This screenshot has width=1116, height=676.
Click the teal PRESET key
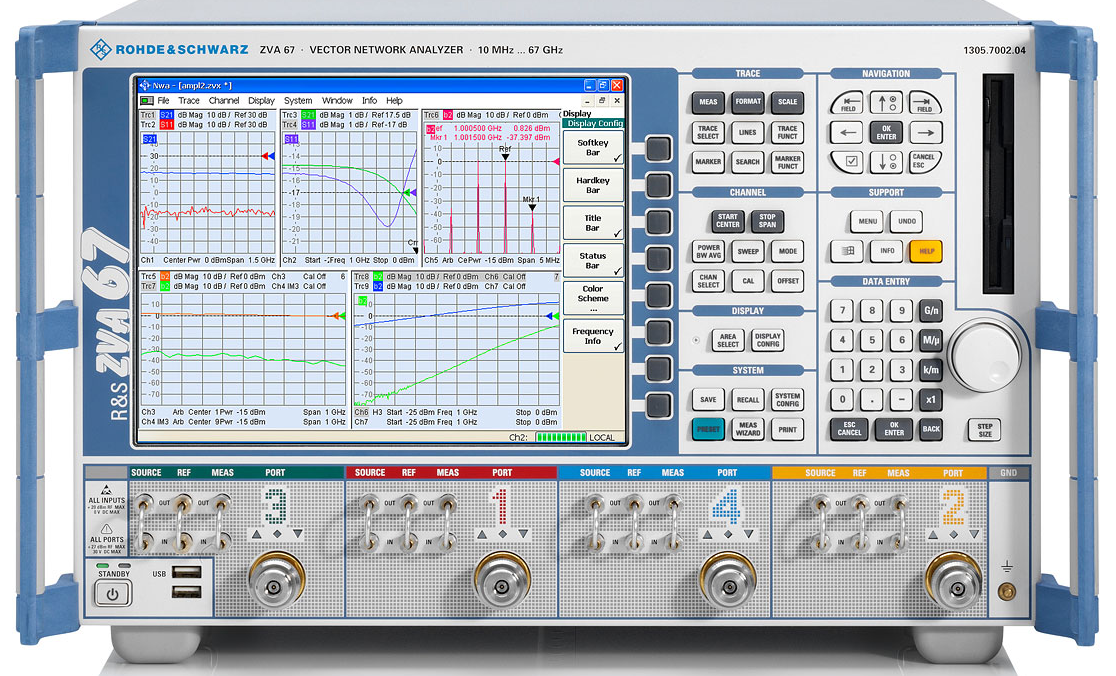click(x=708, y=429)
